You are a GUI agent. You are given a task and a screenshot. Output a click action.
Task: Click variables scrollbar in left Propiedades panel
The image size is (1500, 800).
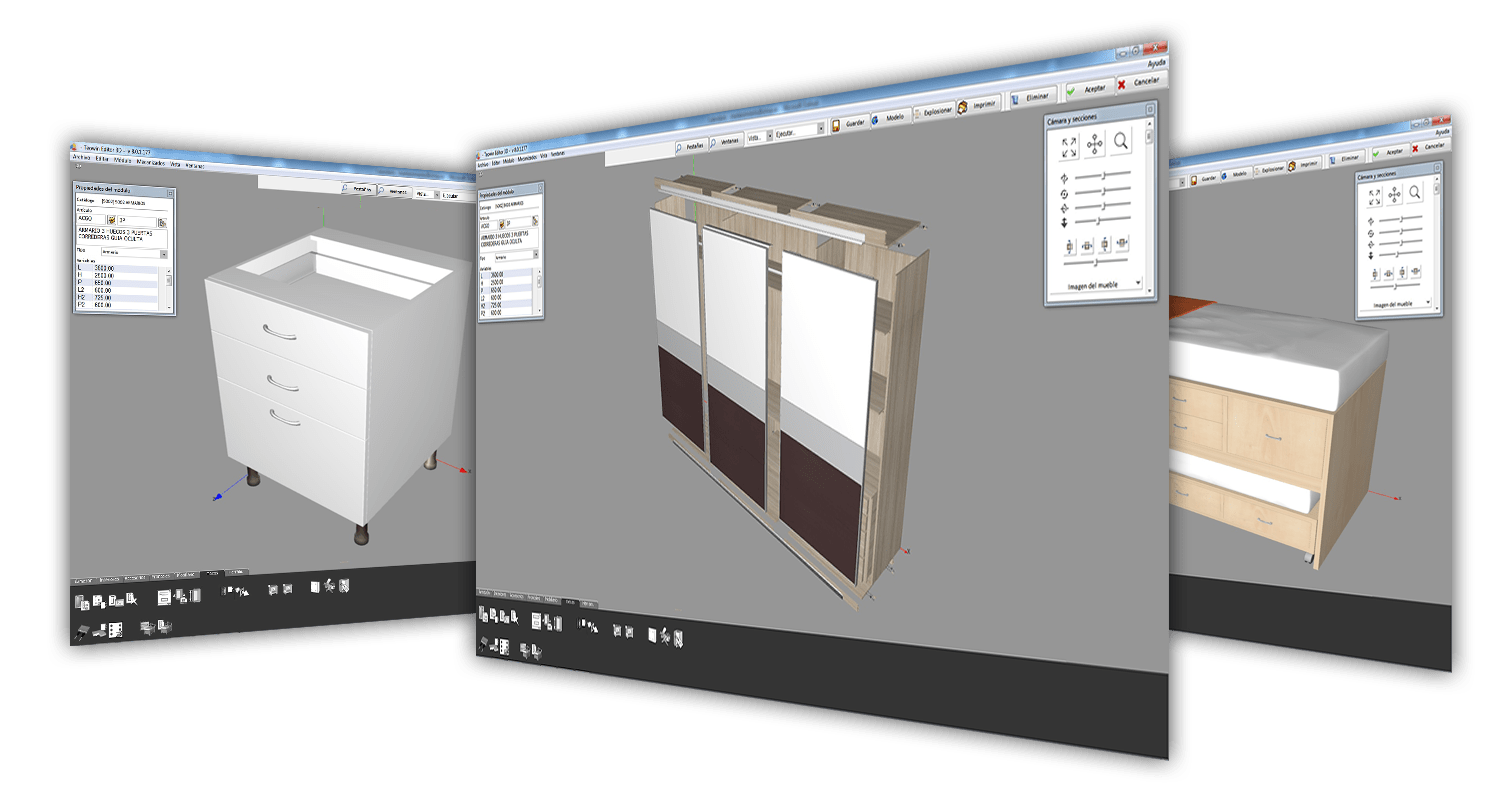[169, 288]
